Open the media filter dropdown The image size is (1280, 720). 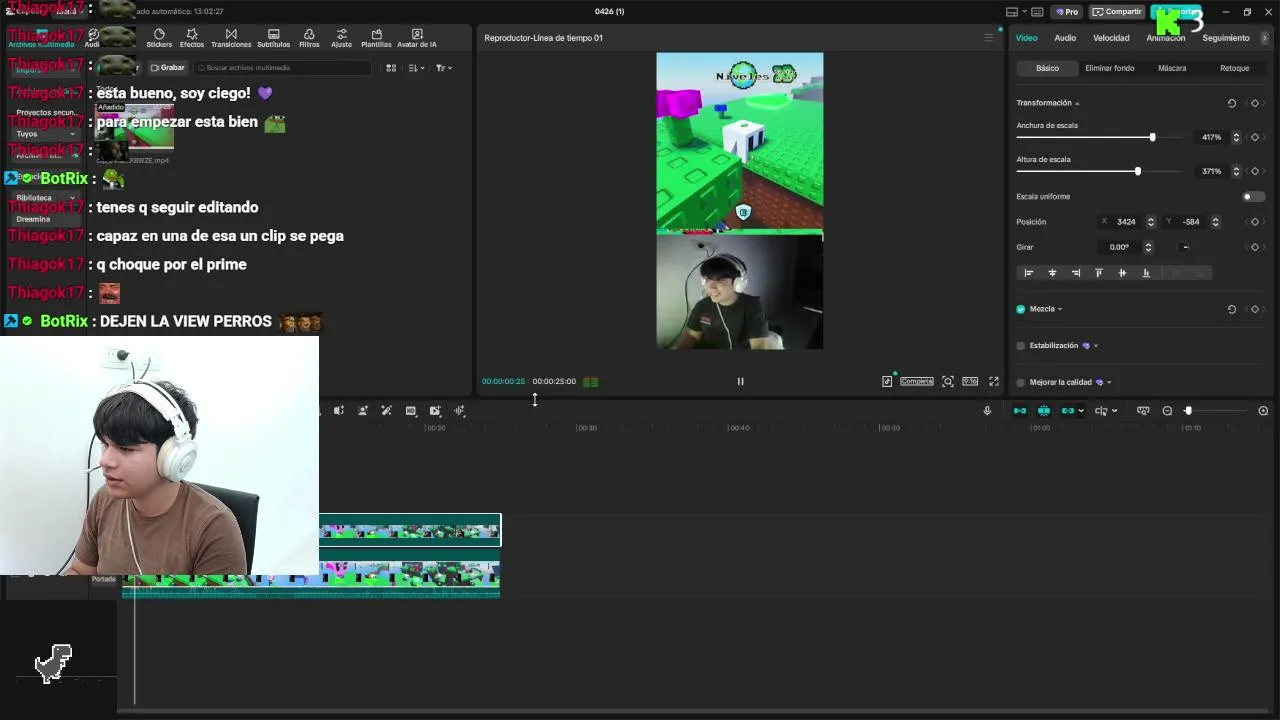pyautogui.click(x=444, y=68)
